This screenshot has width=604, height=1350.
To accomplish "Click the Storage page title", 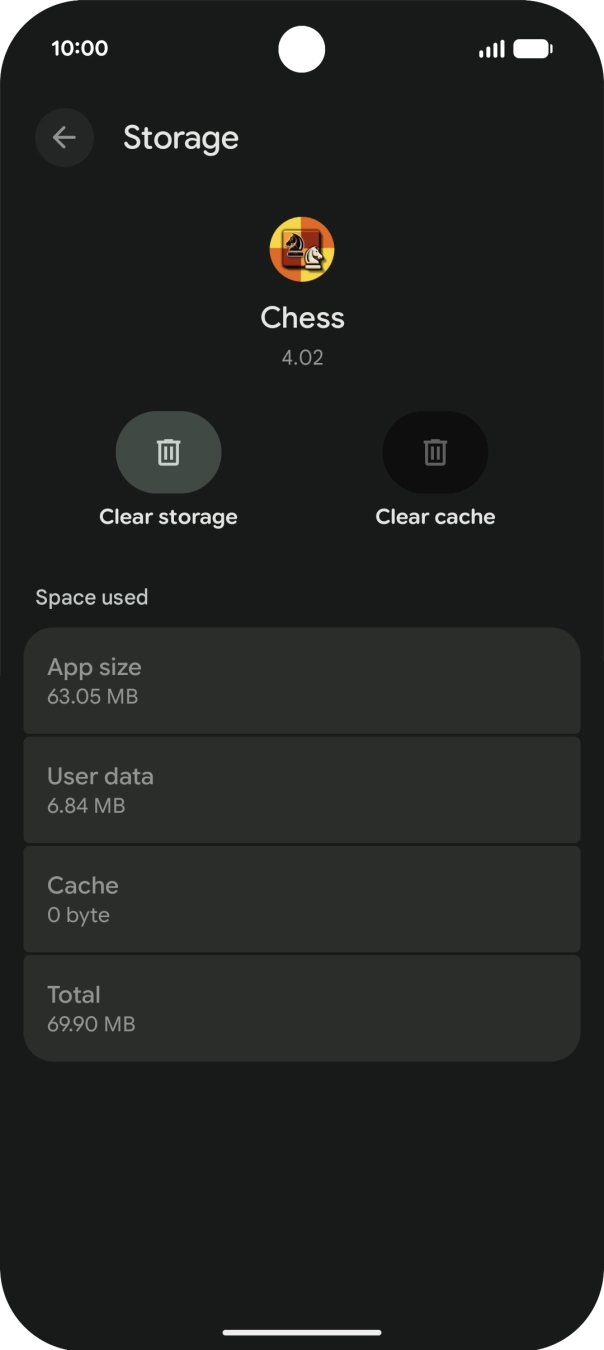I will tap(181, 138).
